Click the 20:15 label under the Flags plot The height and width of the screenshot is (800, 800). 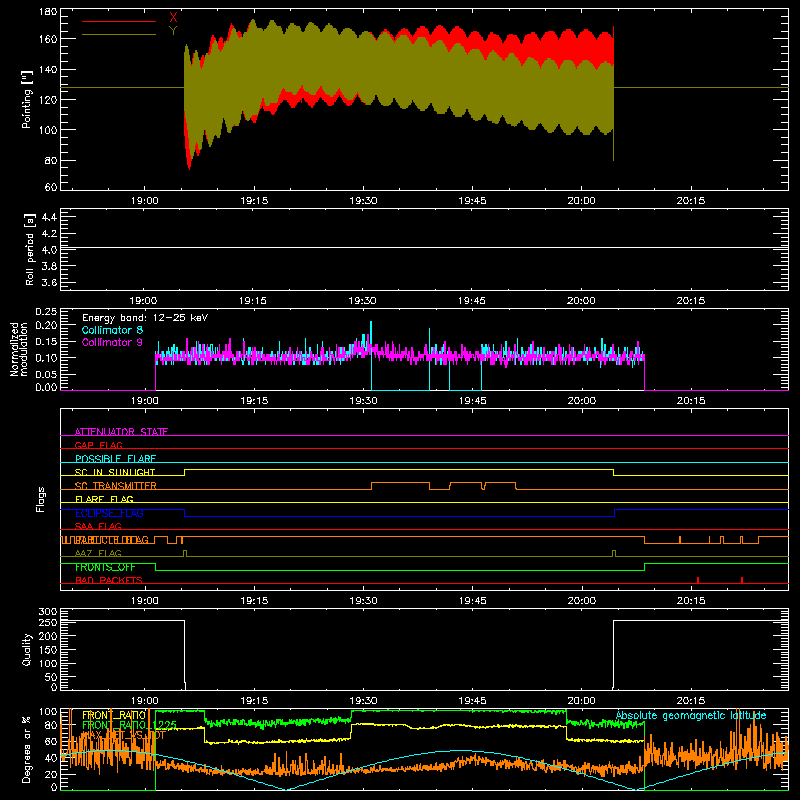click(691, 601)
